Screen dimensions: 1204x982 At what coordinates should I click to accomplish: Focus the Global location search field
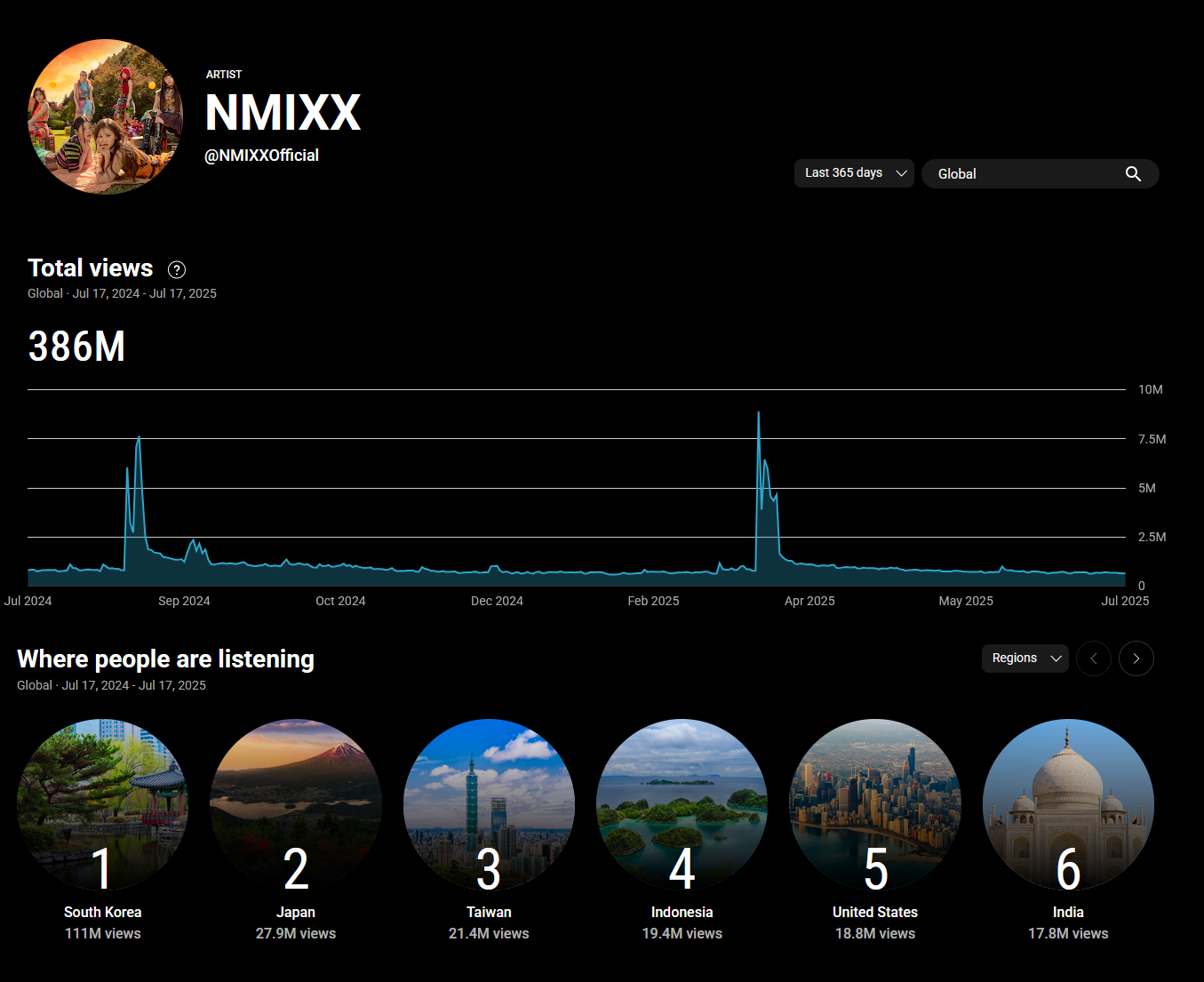click(1041, 174)
